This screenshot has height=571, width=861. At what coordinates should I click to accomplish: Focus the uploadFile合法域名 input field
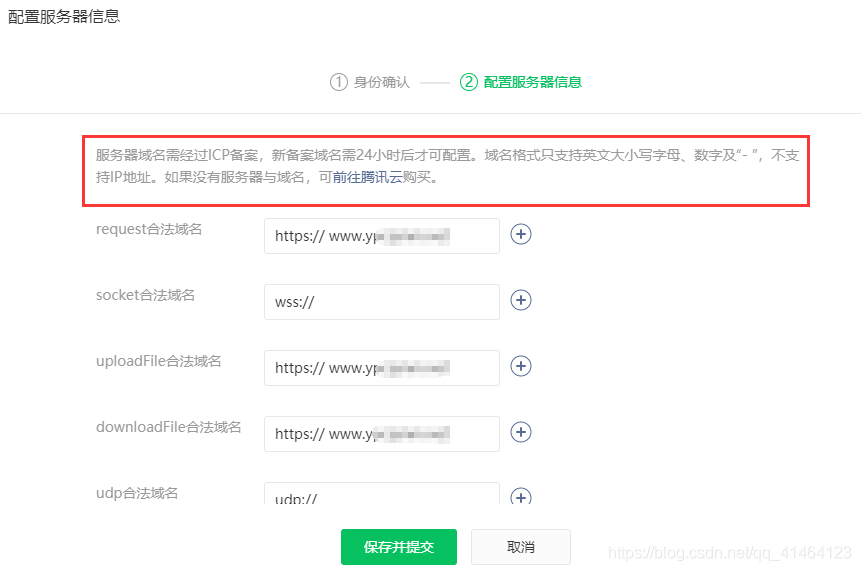pyautogui.click(x=382, y=368)
